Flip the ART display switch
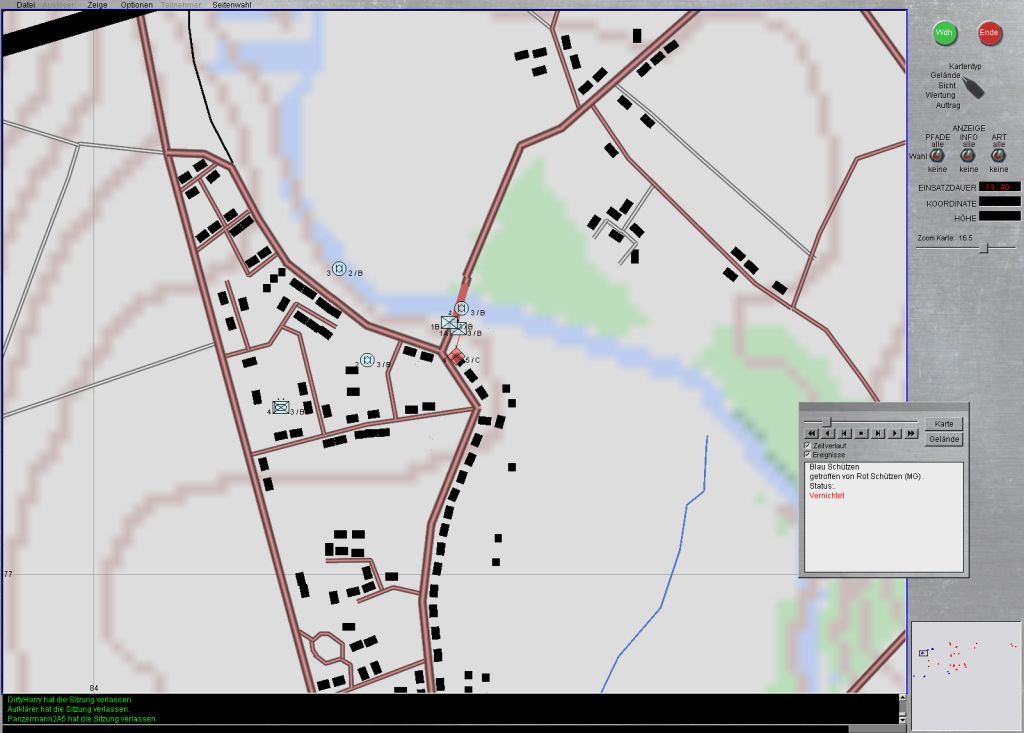Viewport: 1024px width, 733px height. (x=999, y=156)
